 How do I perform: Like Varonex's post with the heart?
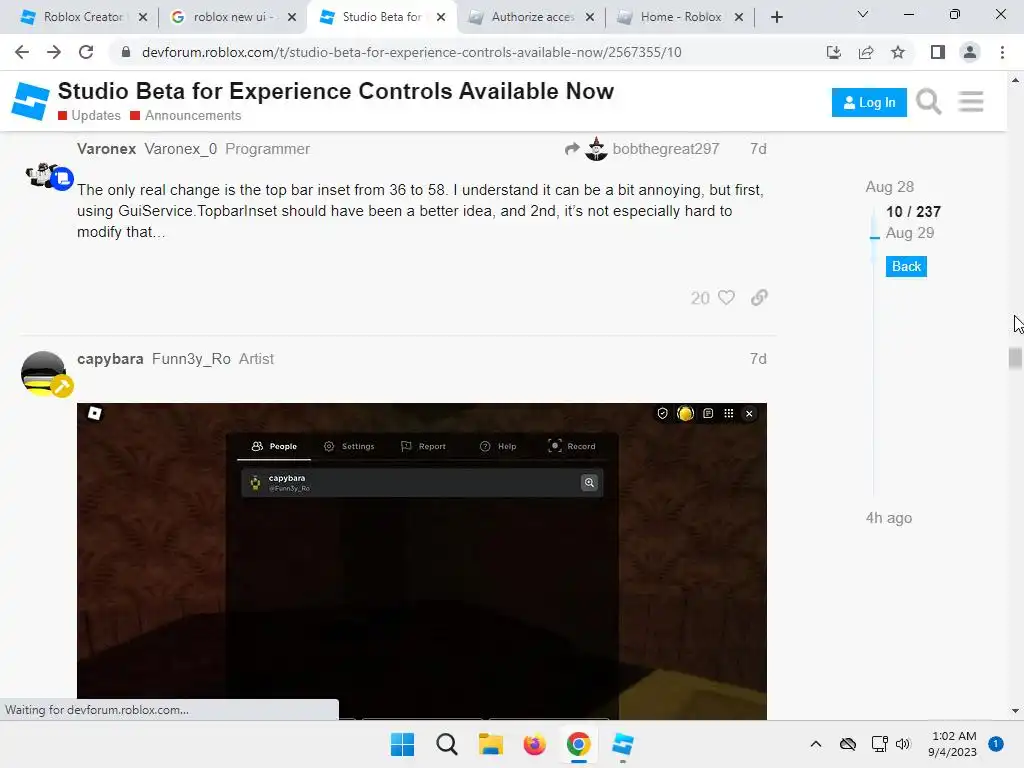(x=726, y=298)
